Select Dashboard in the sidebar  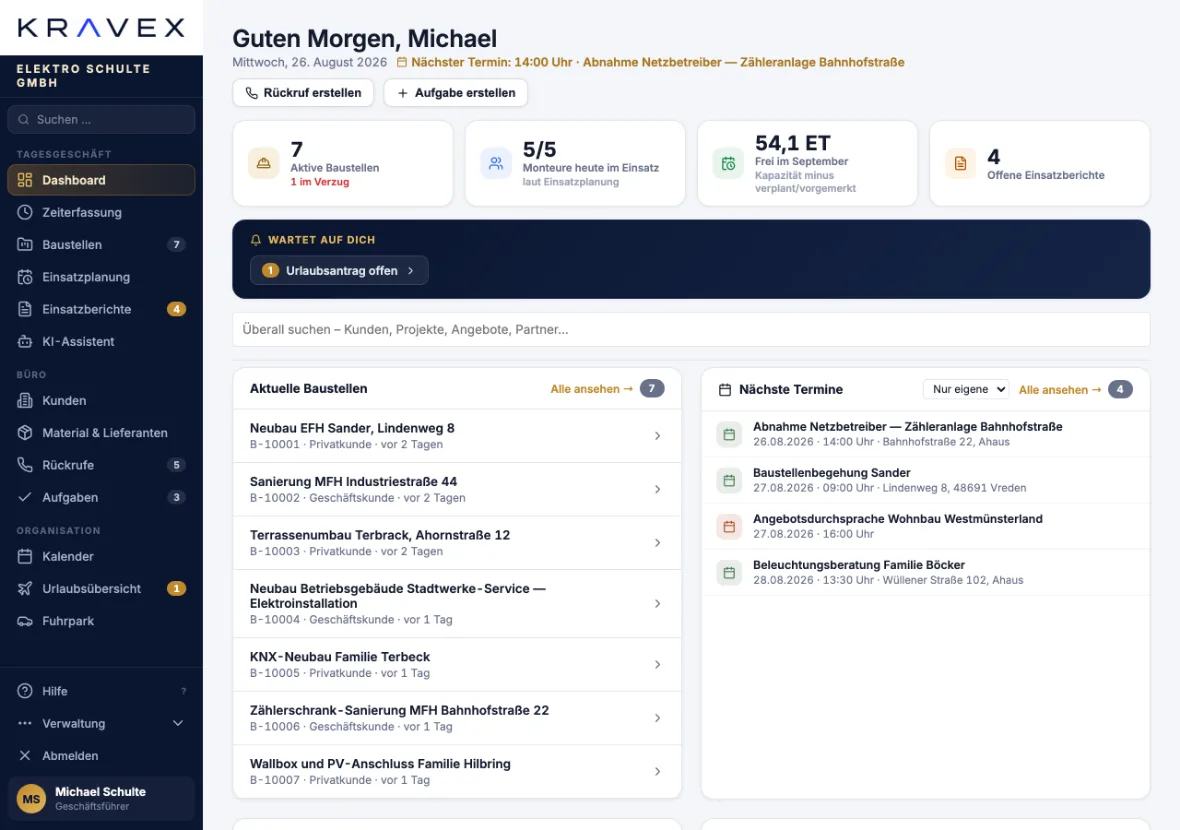pos(101,180)
